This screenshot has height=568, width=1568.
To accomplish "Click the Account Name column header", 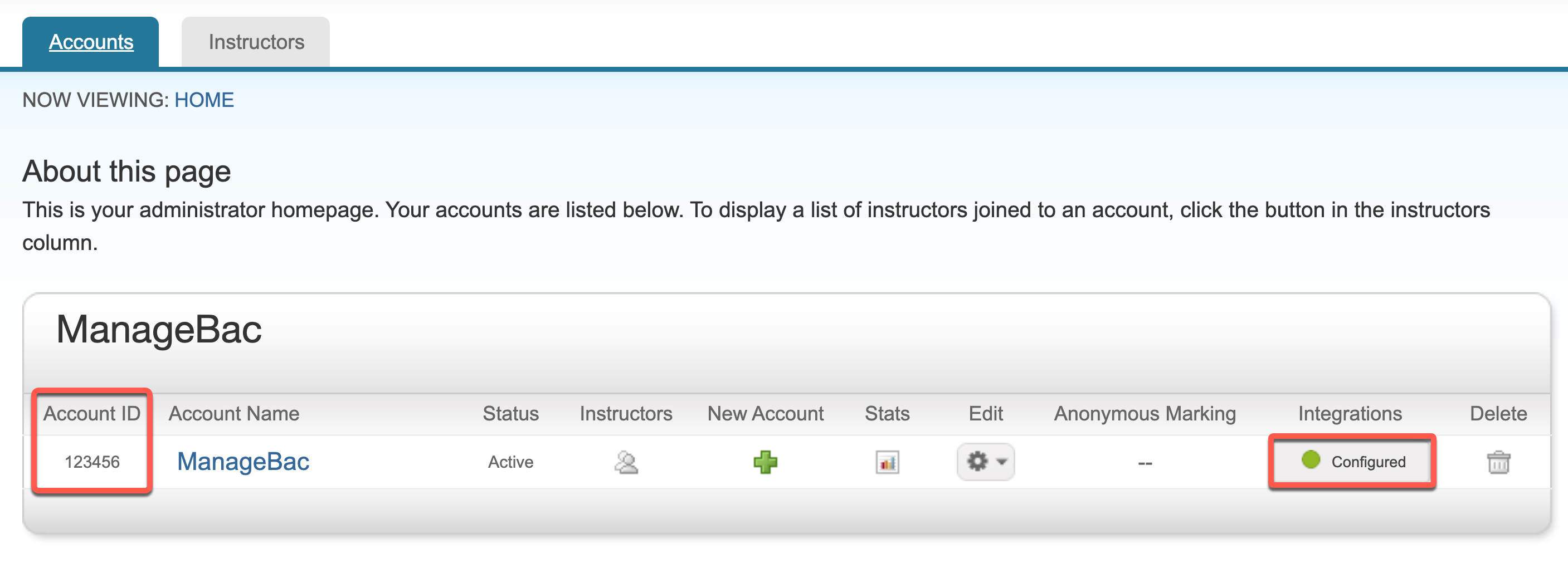I will coord(233,414).
